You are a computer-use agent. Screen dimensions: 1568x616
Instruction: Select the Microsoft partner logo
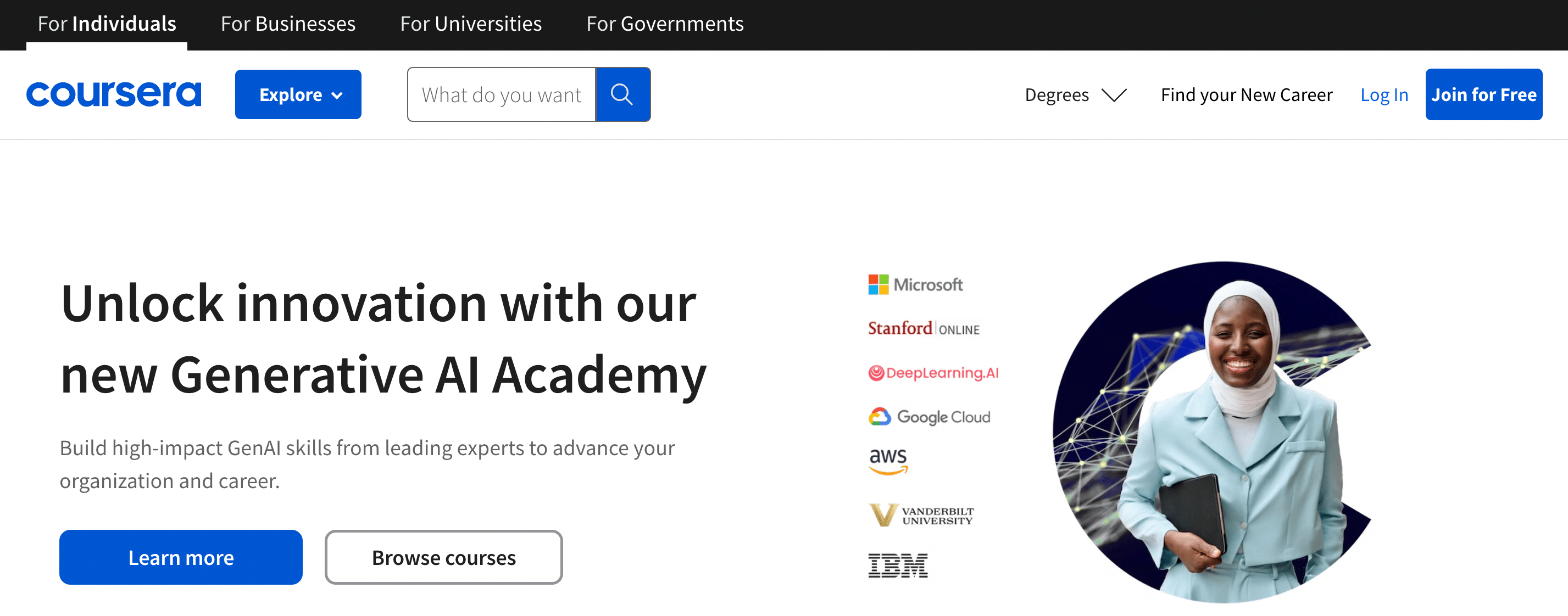[915, 284]
